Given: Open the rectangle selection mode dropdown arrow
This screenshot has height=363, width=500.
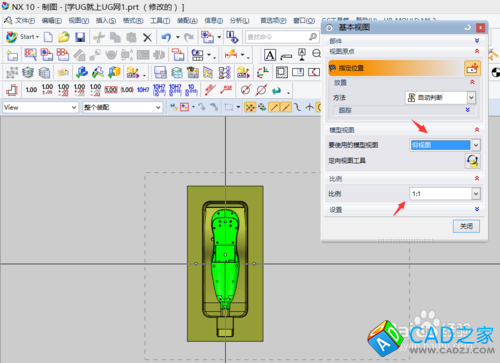Looking at the screenshot, I should tap(238, 107).
